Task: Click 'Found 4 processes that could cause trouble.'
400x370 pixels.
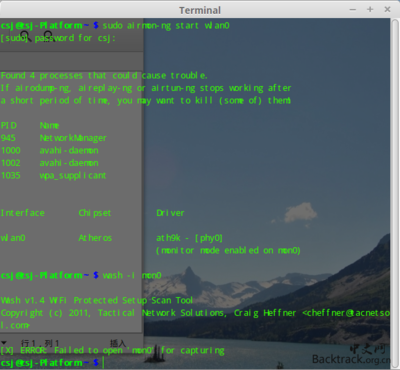Action: 104,76
